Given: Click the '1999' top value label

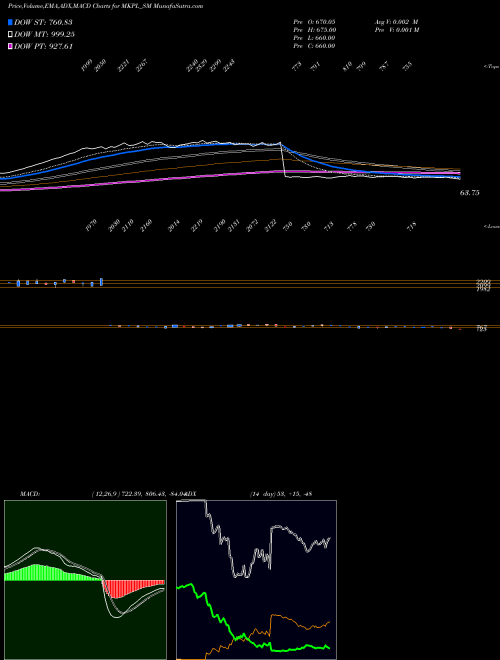Looking at the screenshot, I should (87, 66).
